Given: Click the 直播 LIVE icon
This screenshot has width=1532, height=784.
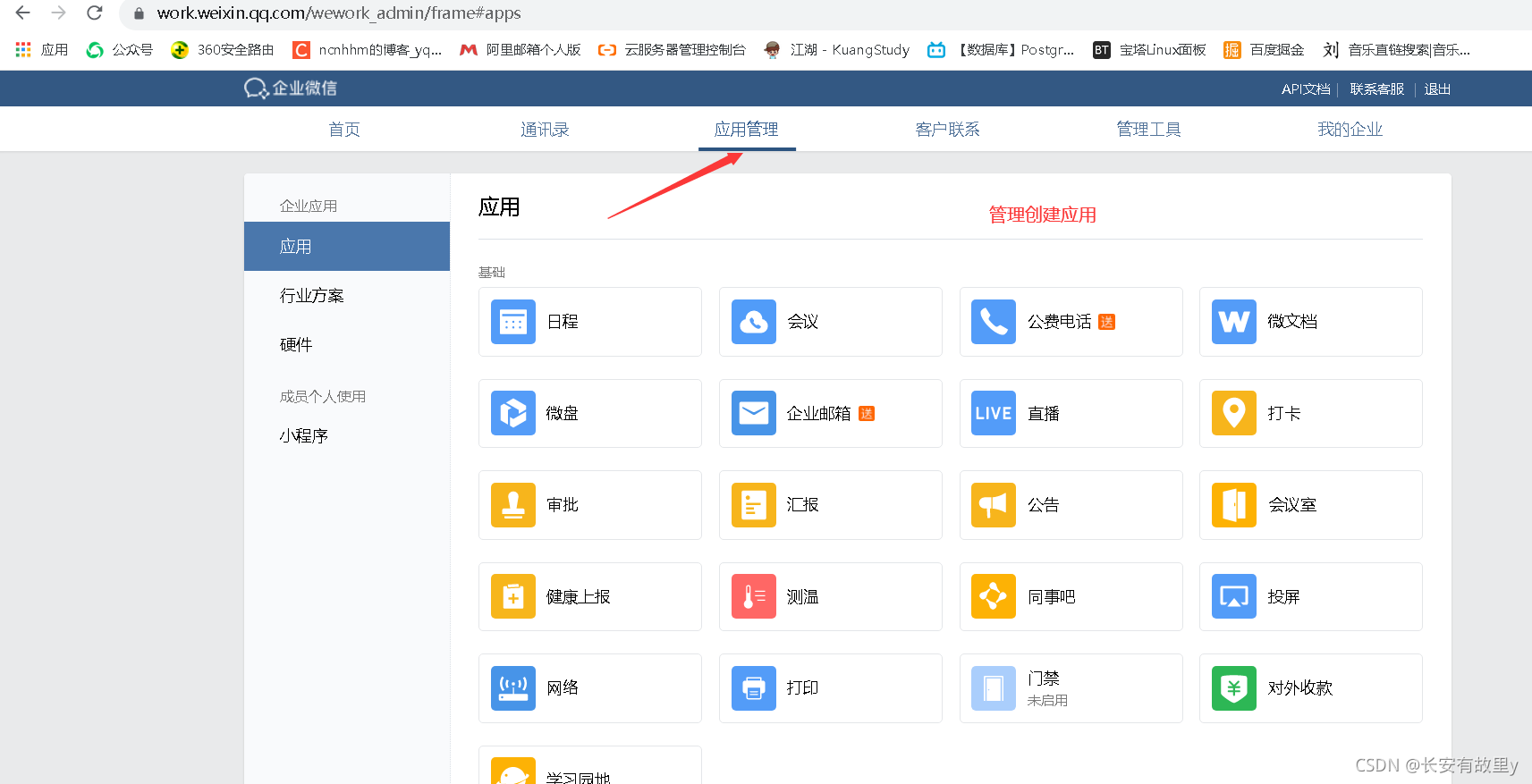Looking at the screenshot, I should click(994, 413).
